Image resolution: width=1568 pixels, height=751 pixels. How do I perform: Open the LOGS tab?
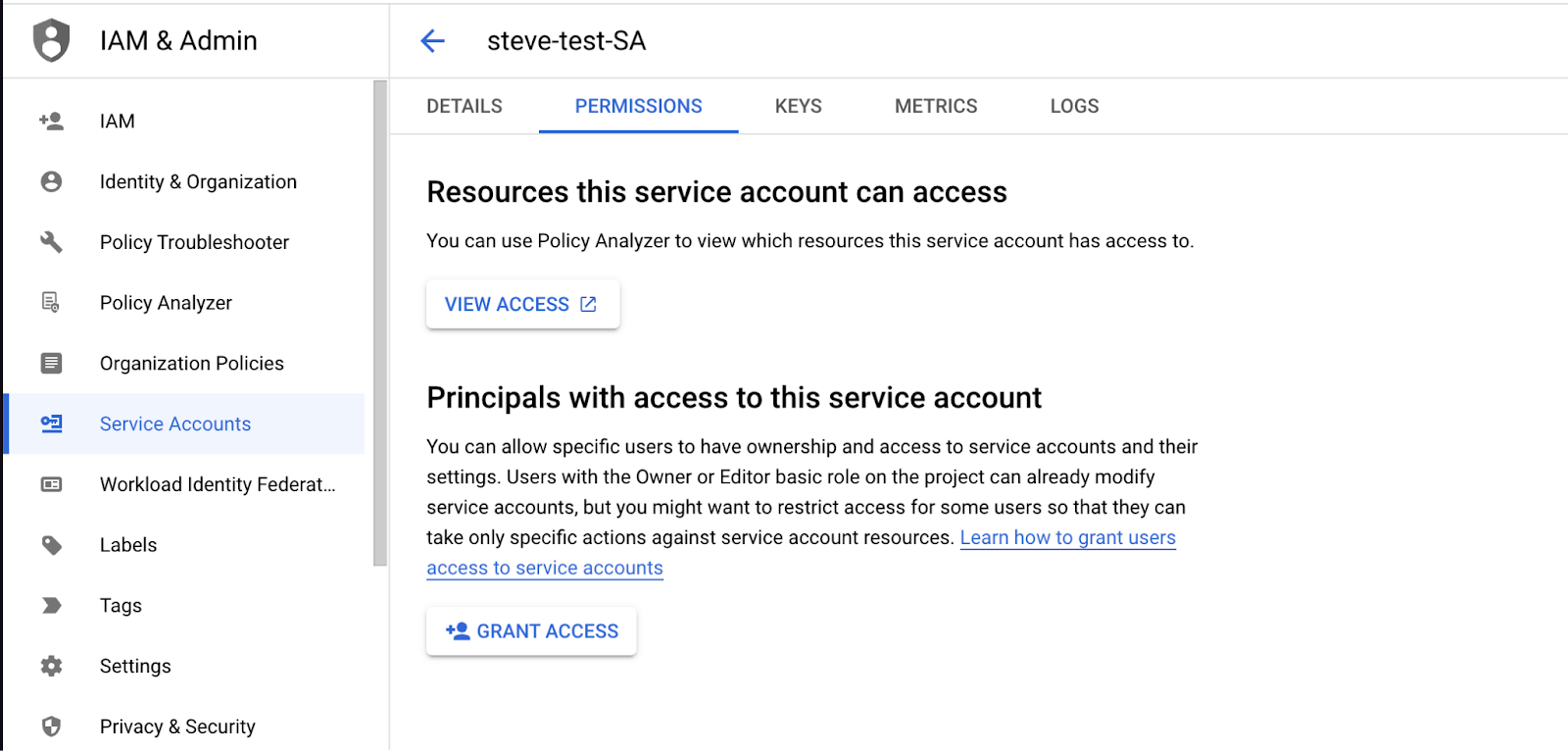[x=1074, y=106]
